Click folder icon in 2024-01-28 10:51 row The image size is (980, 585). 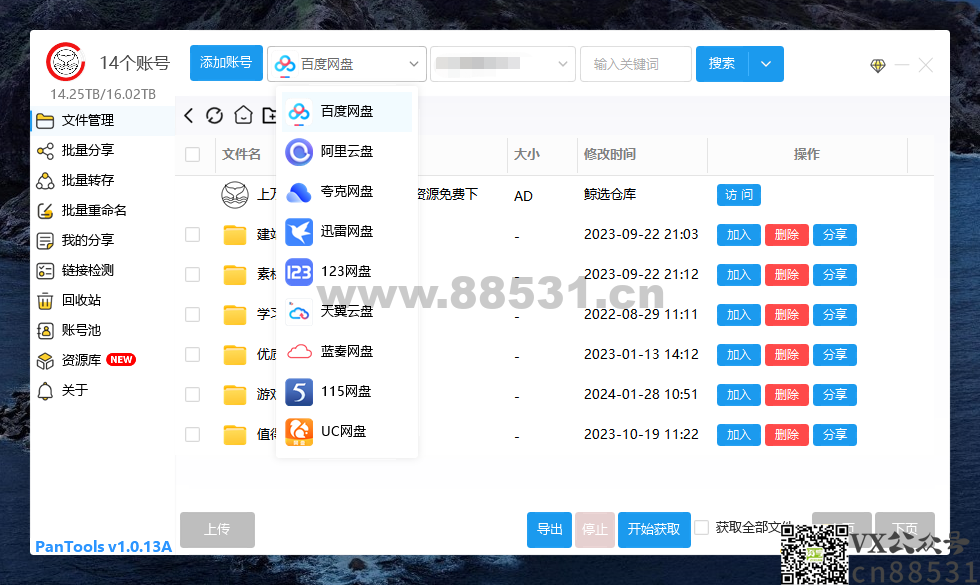(235, 395)
